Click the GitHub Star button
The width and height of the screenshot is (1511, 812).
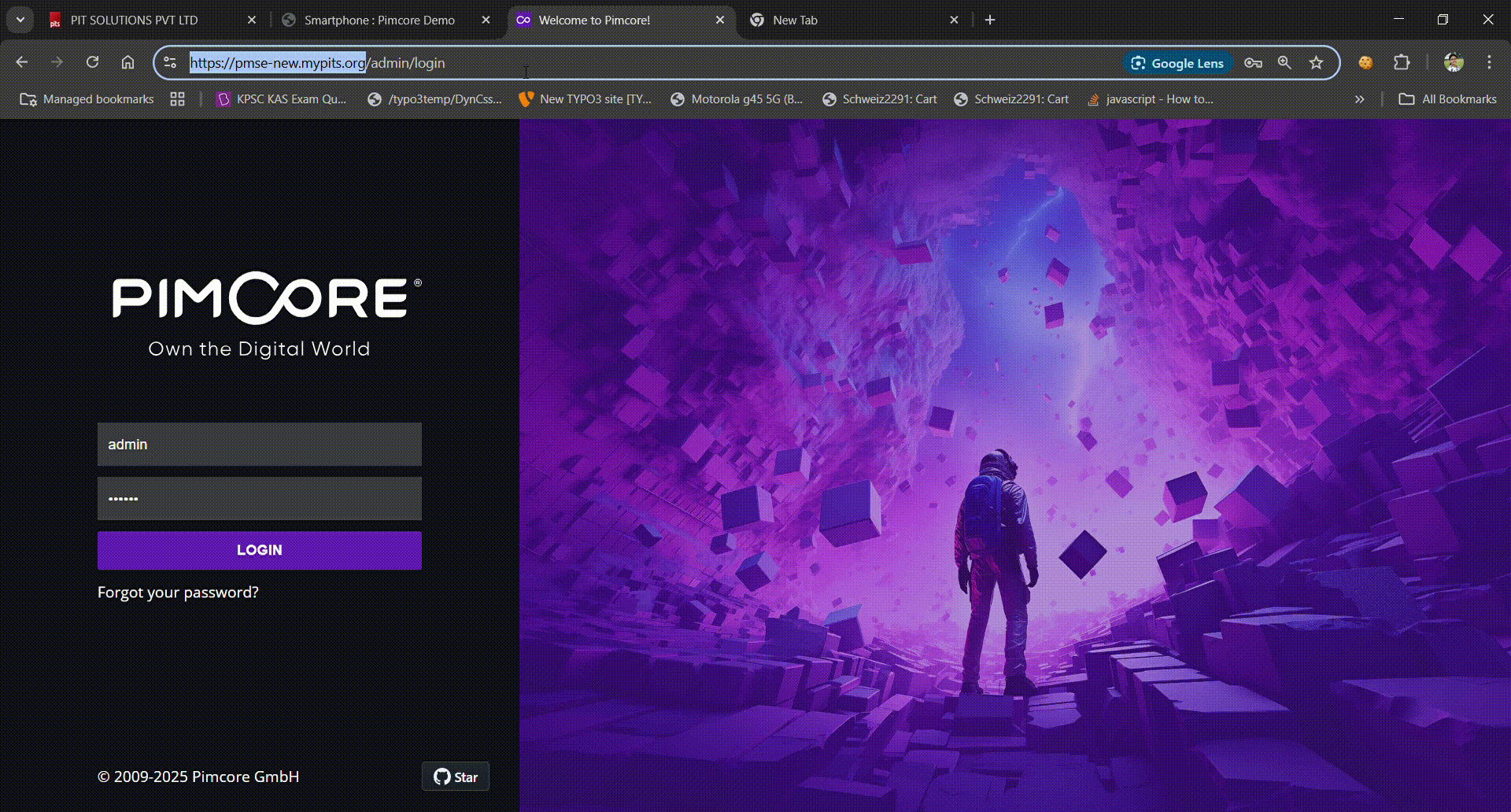[x=456, y=777]
